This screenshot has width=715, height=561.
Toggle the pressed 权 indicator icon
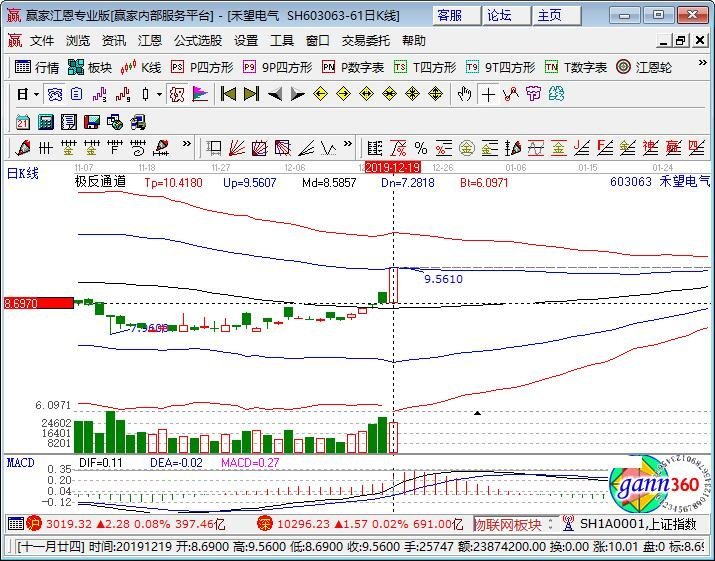(176, 95)
